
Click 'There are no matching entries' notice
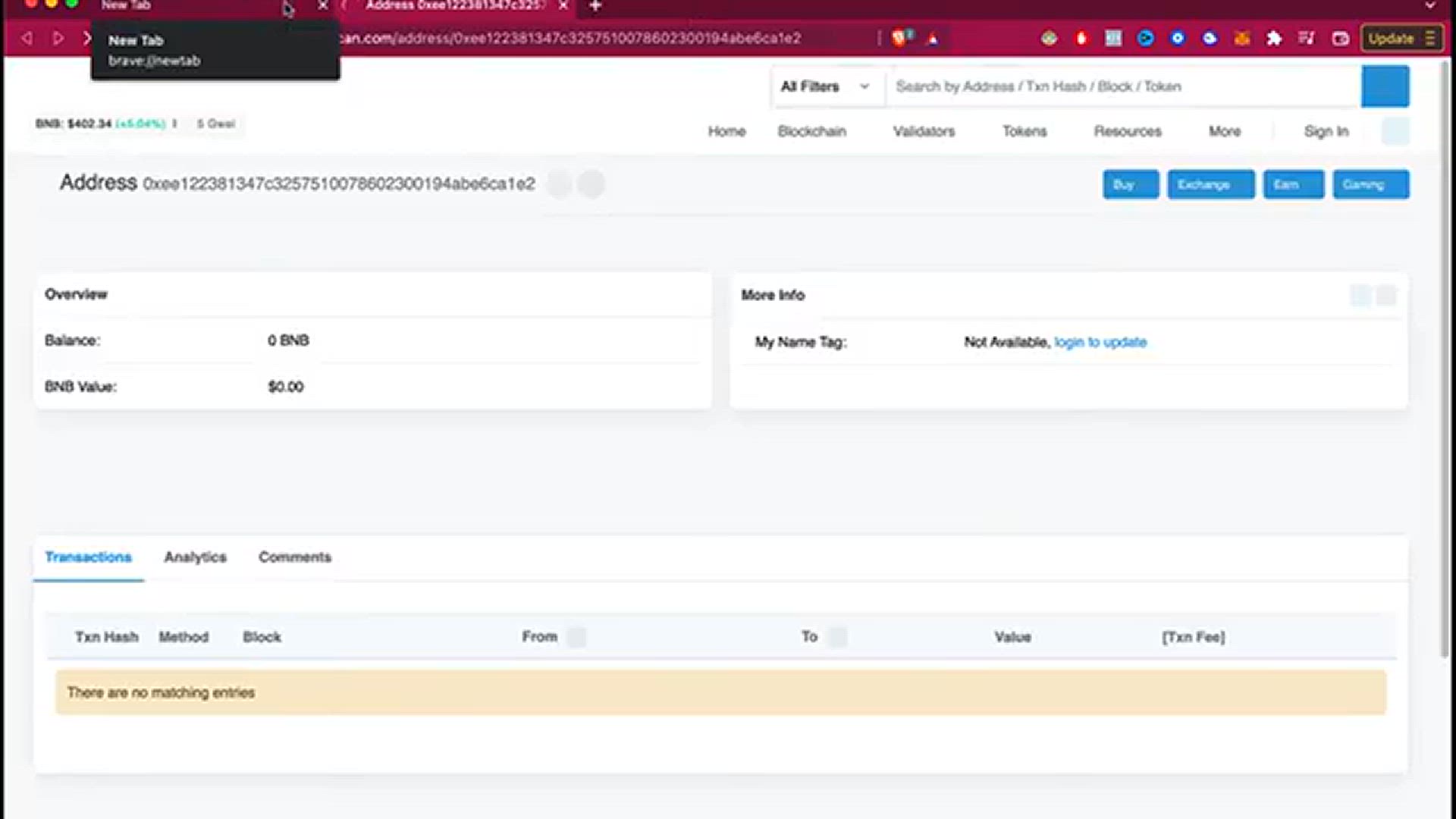tap(720, 692)
